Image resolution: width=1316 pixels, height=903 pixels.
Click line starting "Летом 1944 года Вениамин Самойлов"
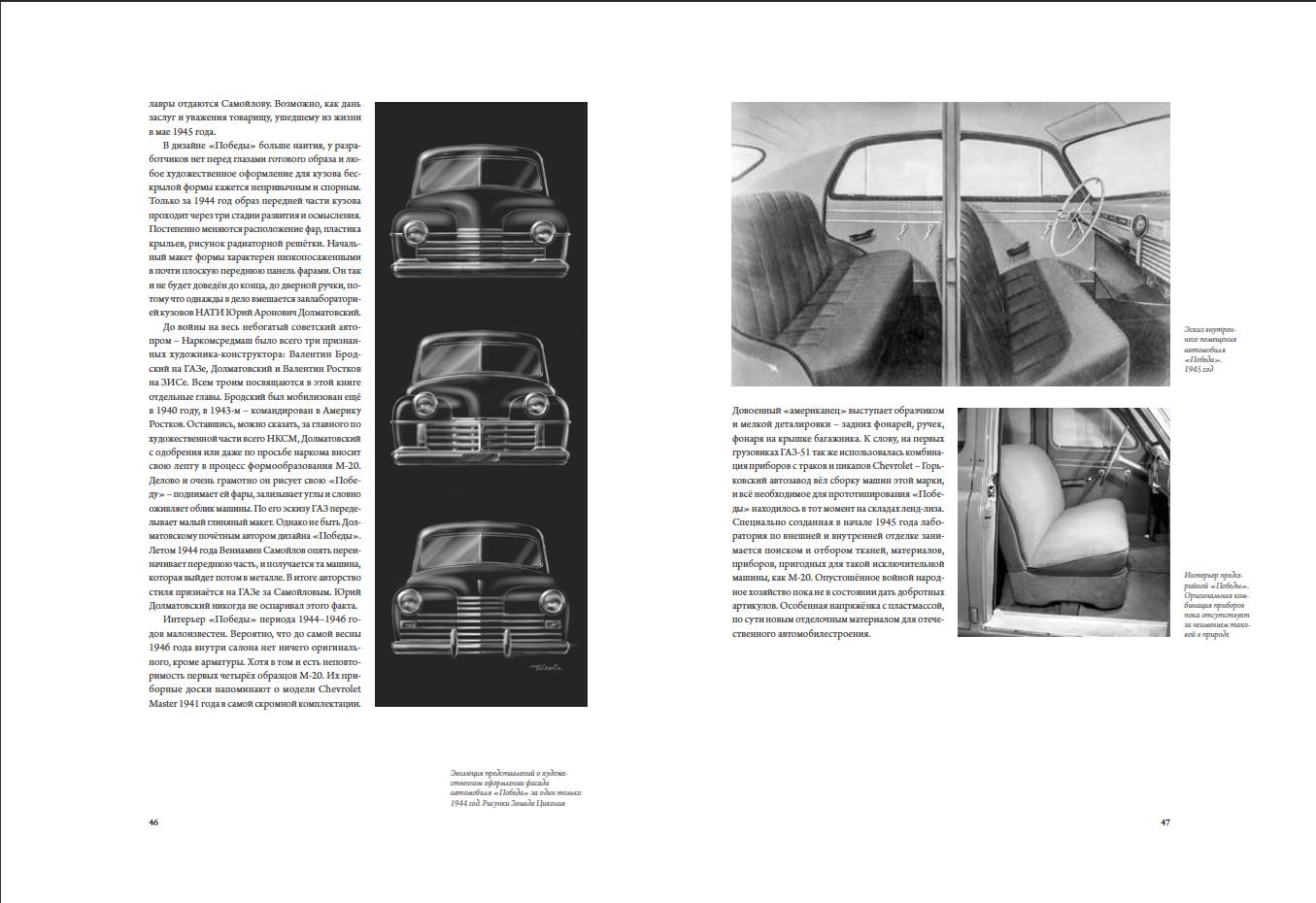point(255,550)
